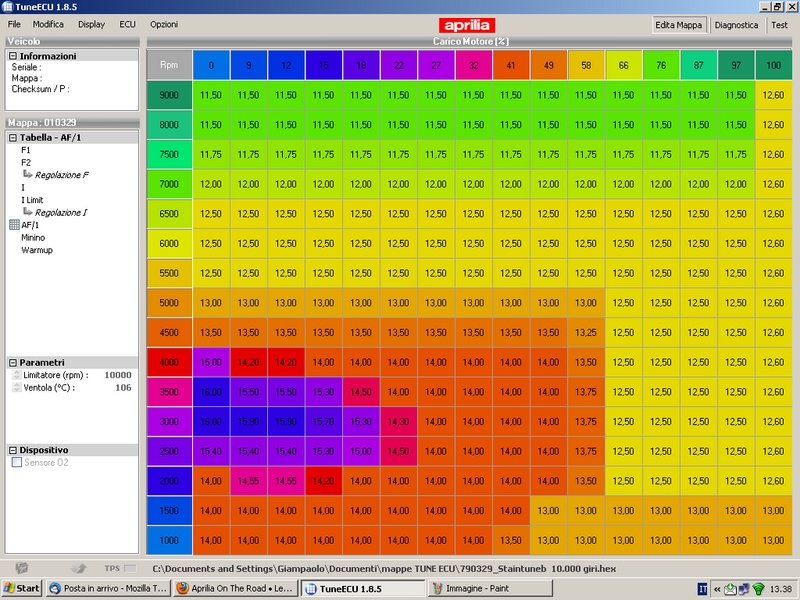Switch to the Diagnostica tab
The height and width of the screenshot is (600, 800).
click(736, 25)
